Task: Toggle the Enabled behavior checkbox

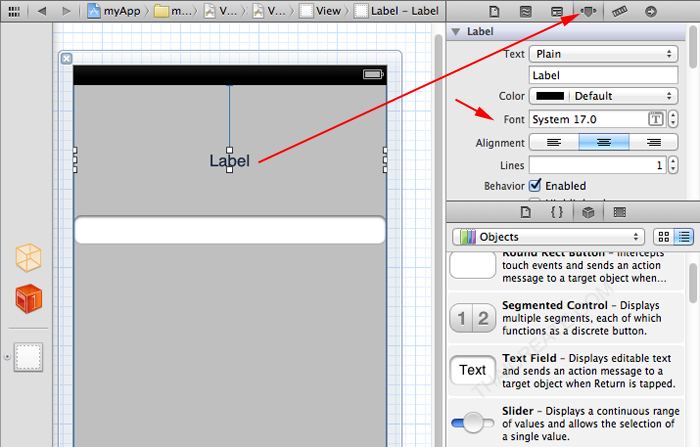Action: [x=535, y=185]
